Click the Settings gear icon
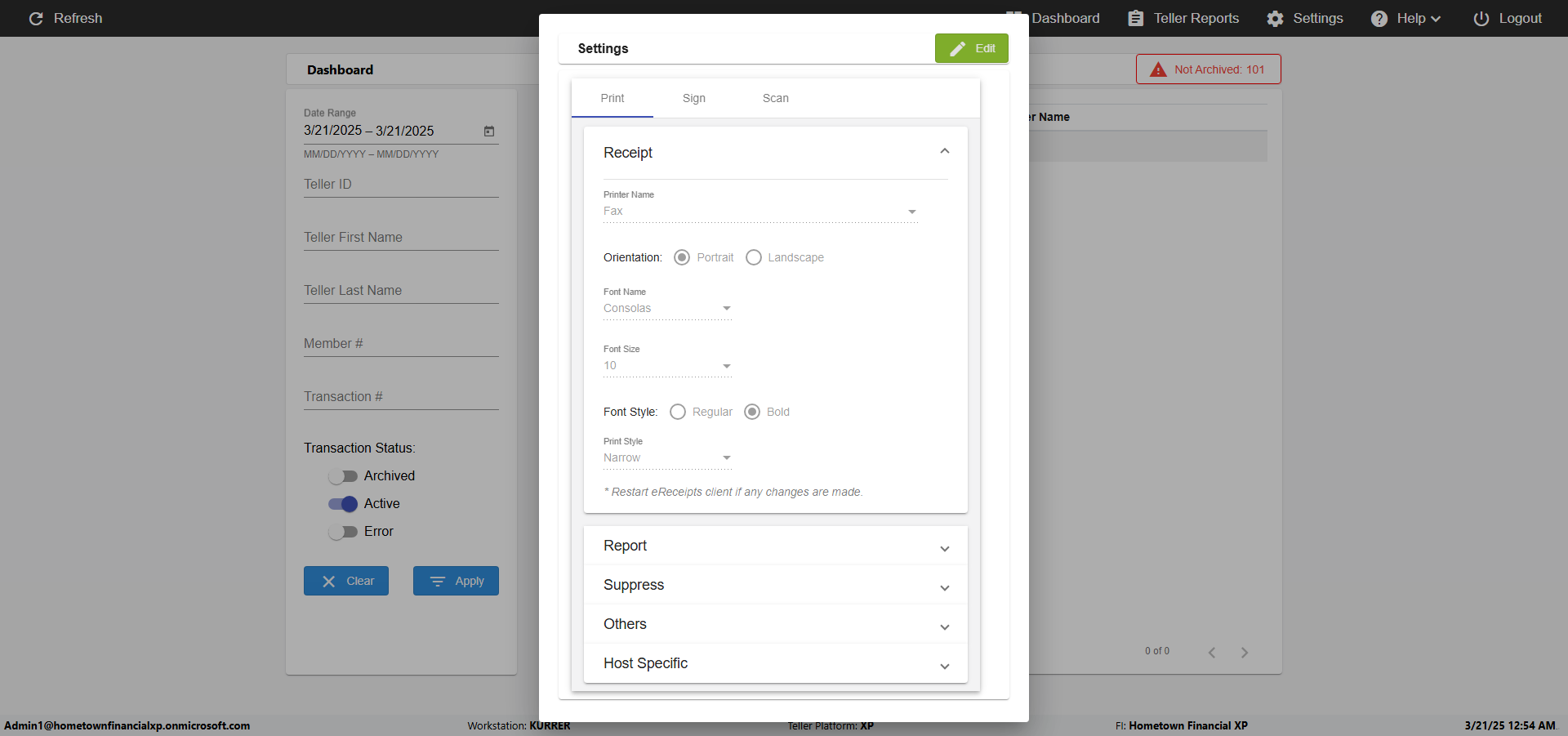 (x=1275, y=18)
